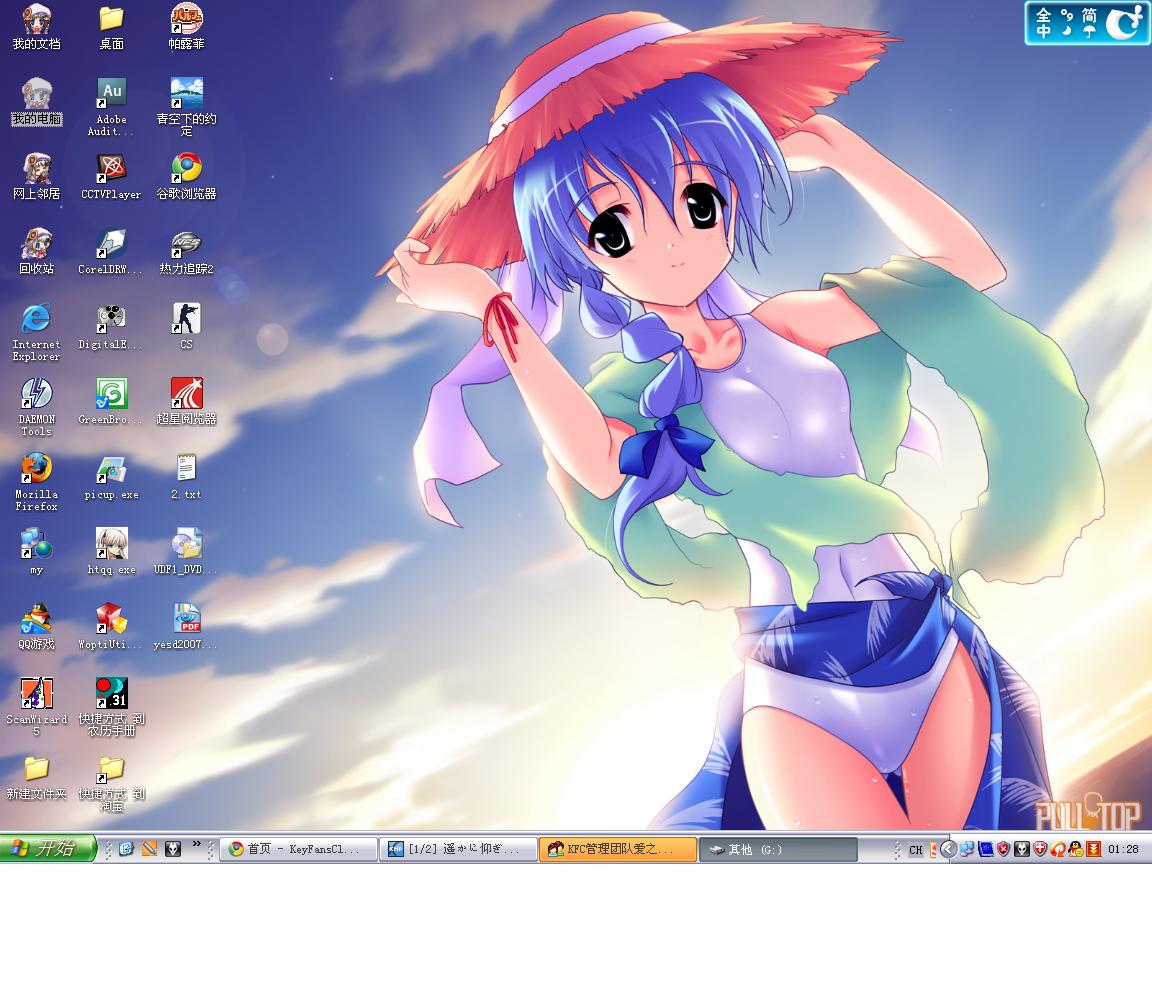Open the 青空下的约定 game shortcut
This screenshot has height=1000, width=1152.
point(187,107)
